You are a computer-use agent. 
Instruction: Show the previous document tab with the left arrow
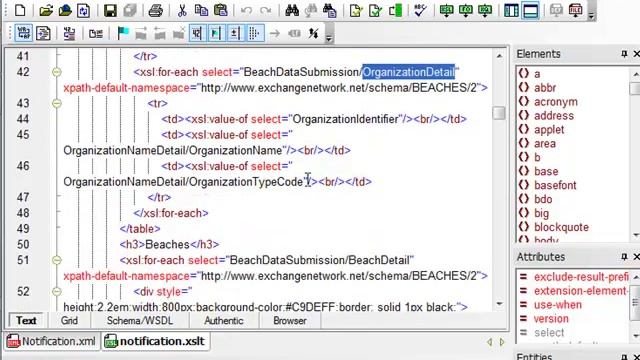(x=489, y=342)
